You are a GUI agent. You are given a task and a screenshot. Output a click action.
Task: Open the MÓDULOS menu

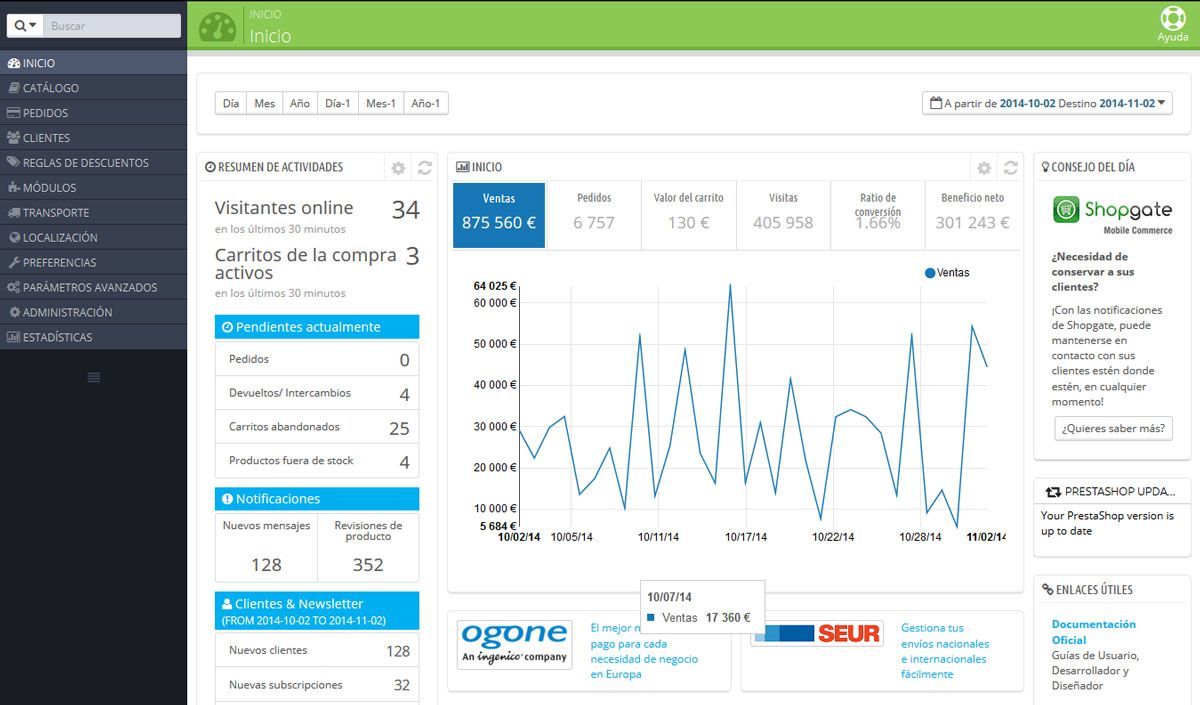[x=93, y=188]
